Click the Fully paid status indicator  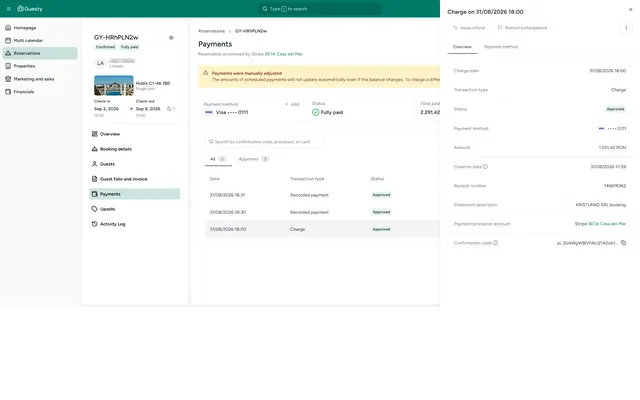(x=327, y=112)
